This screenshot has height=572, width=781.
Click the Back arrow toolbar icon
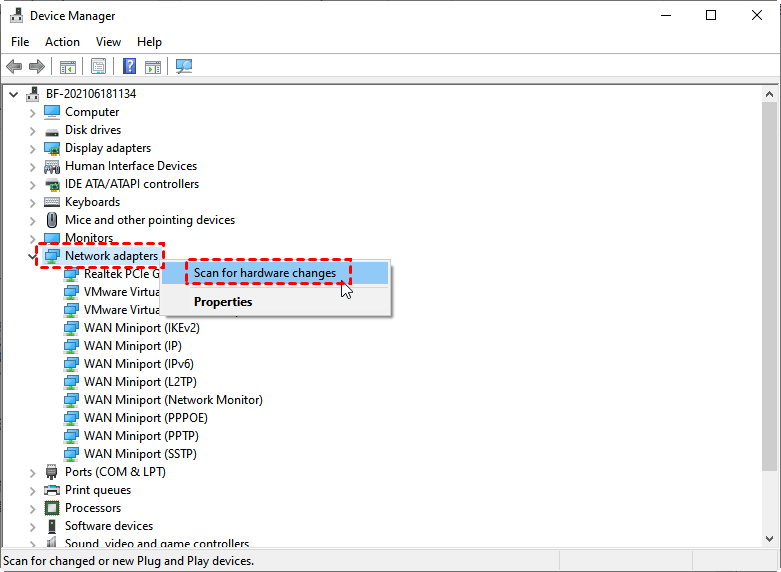click(14, 66)
